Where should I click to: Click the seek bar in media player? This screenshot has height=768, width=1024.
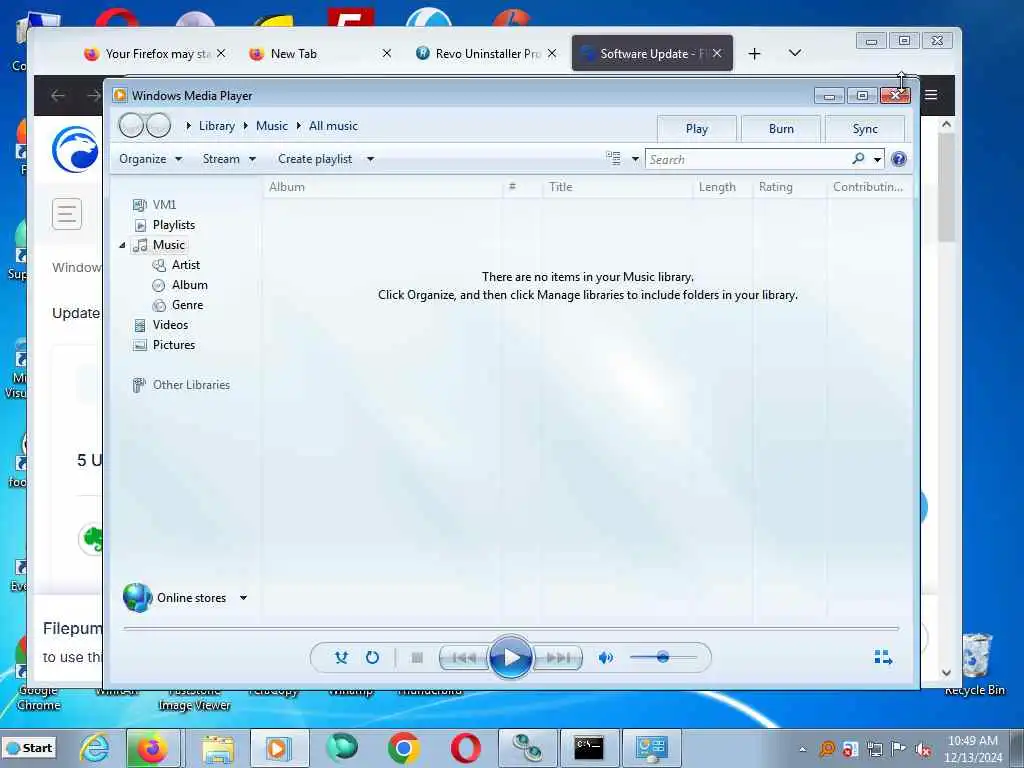pos(511,628)
